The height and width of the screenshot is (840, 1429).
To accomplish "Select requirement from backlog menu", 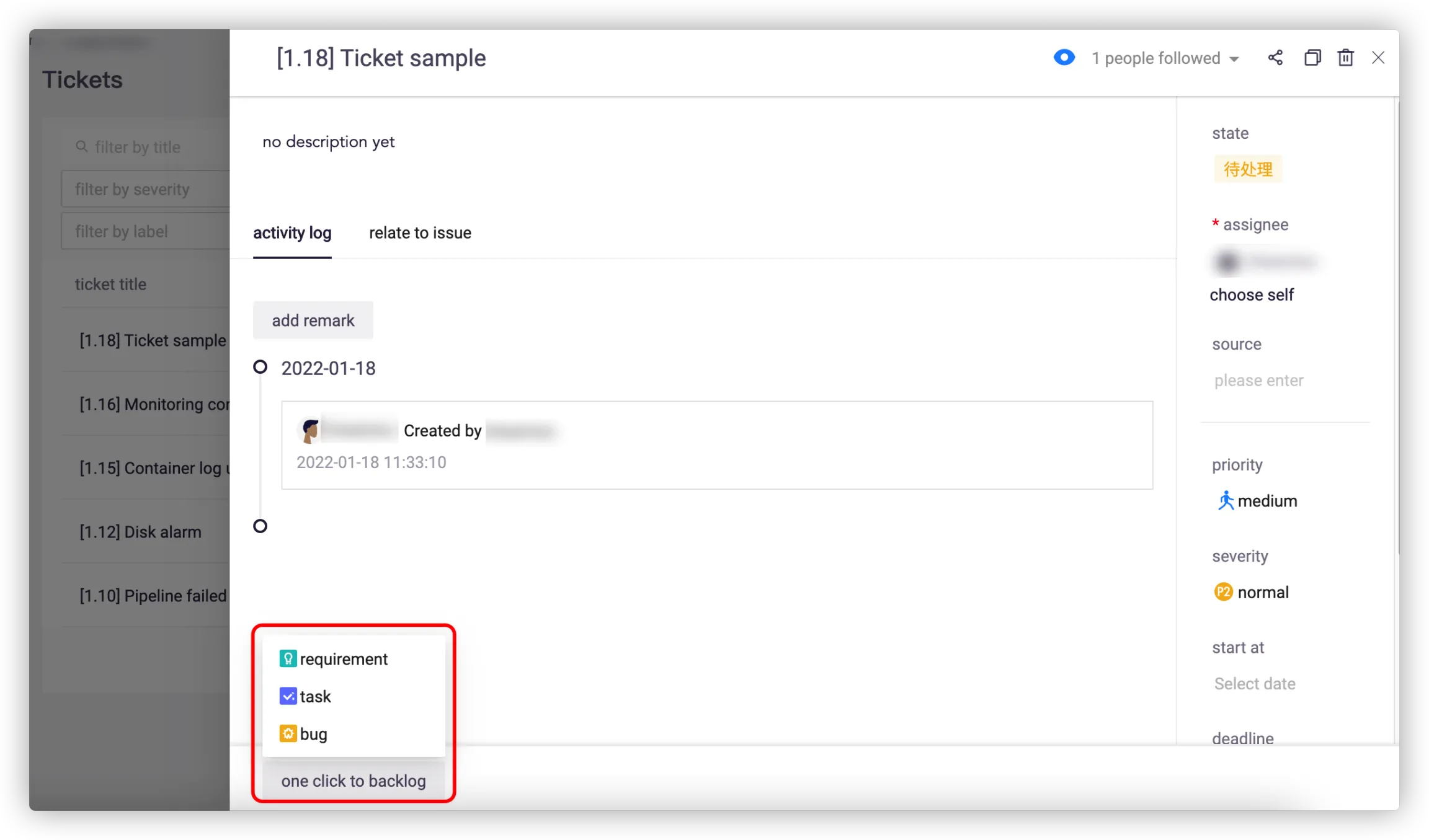I will pos(344,659).
